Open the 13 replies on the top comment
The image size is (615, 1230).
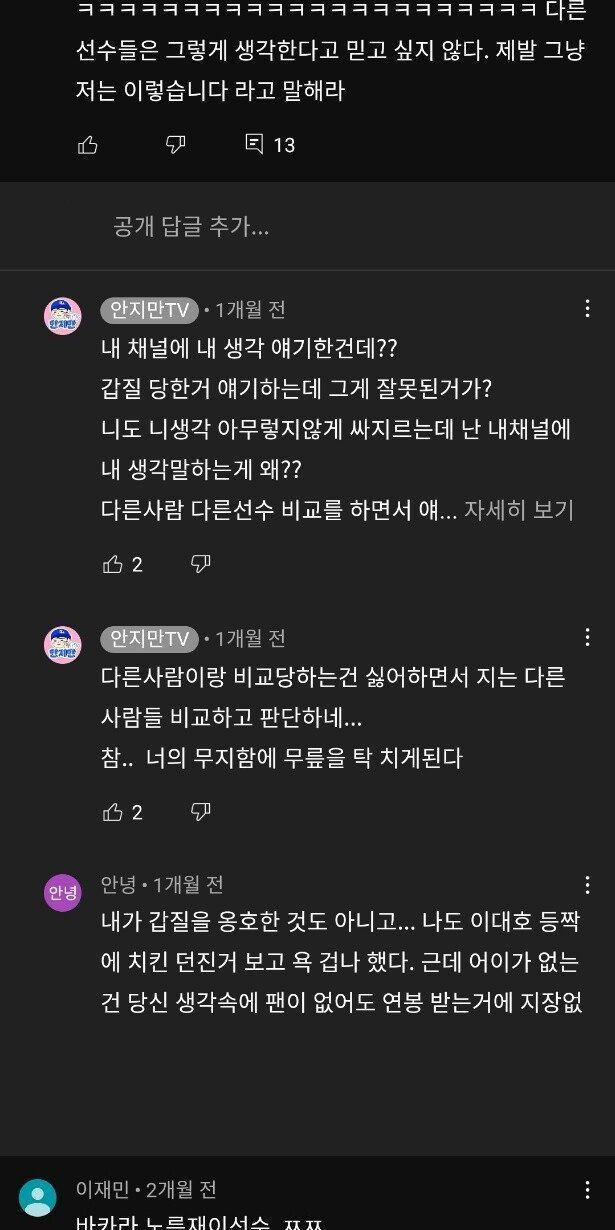tap(270, 145)
